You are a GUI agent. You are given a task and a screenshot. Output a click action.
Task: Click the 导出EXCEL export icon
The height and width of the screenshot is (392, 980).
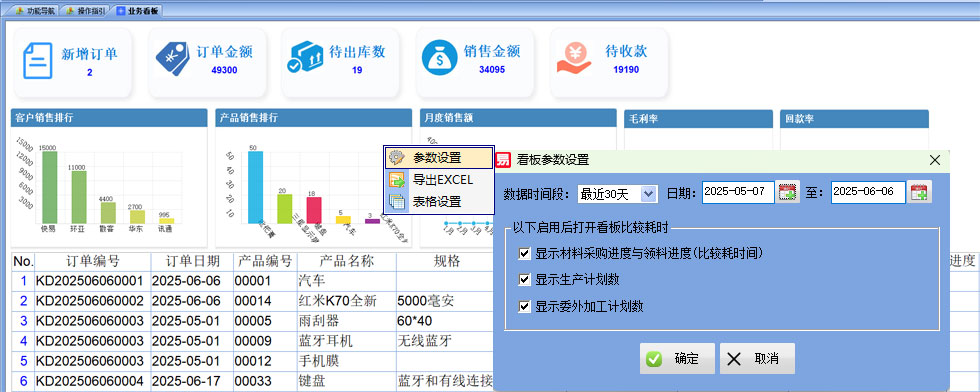[397, 181]
